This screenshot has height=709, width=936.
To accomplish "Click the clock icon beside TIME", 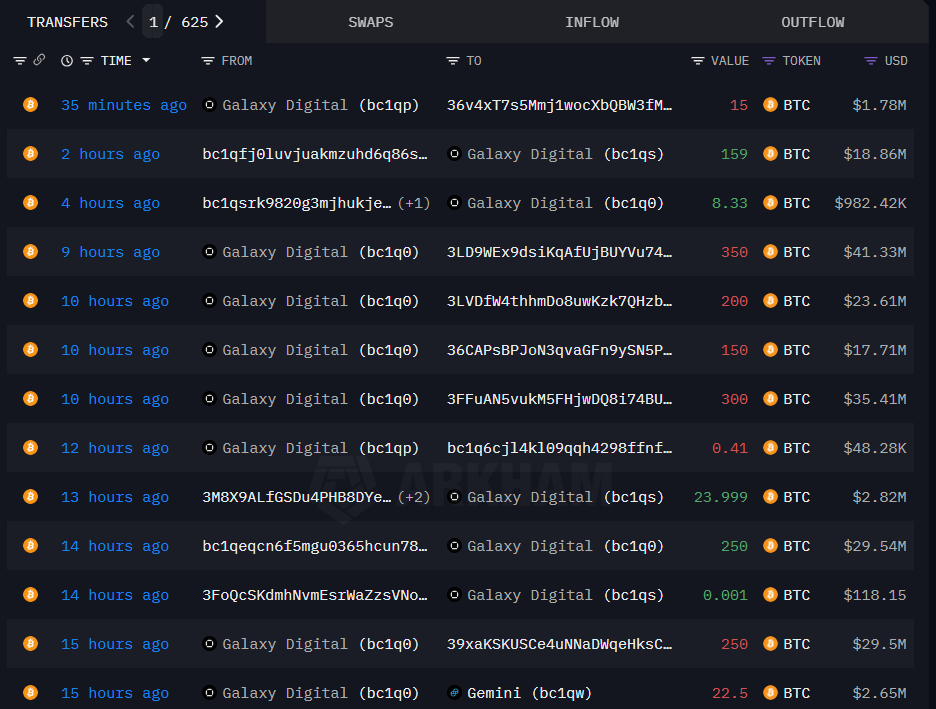I will click(67, 61).
